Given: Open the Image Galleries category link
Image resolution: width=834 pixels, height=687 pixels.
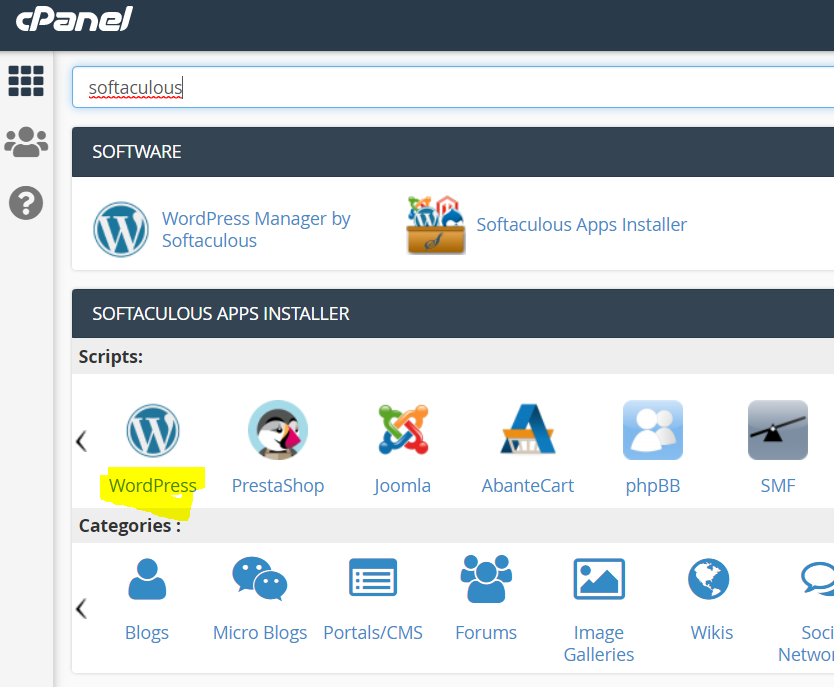Looking at the screenshot, I should click(599, 643).
